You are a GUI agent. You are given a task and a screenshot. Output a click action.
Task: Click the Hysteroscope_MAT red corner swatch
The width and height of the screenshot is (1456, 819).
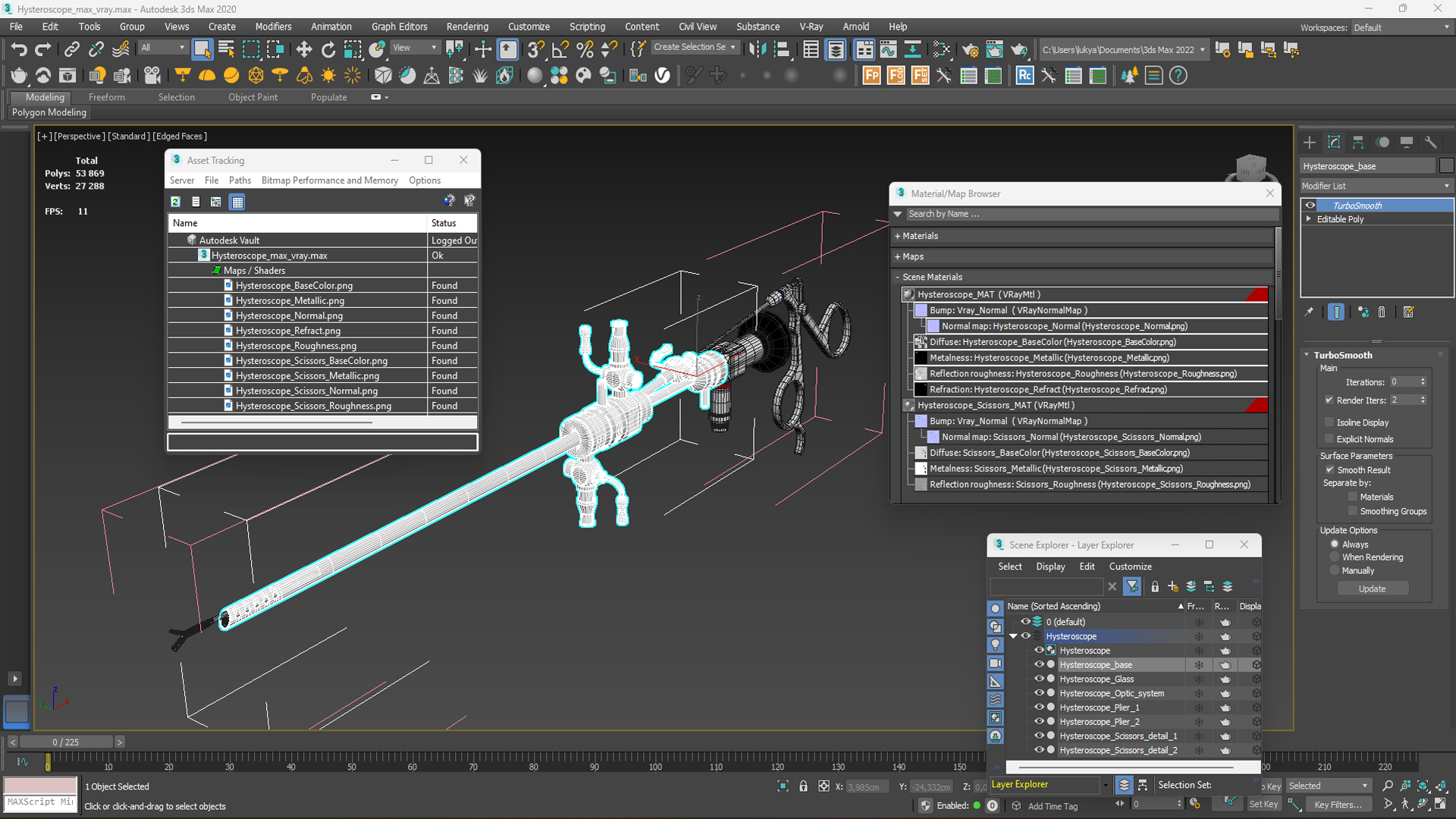click(x=1257, y=294)
